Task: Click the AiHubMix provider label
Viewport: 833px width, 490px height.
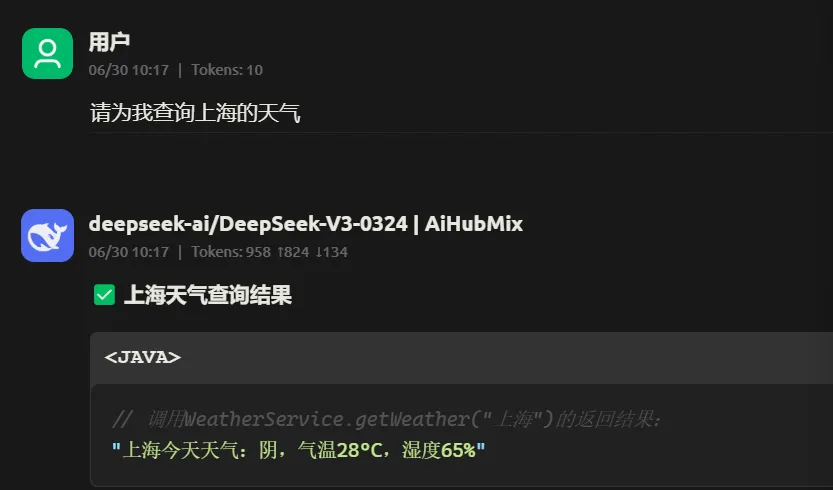Action: pyautogui.click(x=474, y=224)
